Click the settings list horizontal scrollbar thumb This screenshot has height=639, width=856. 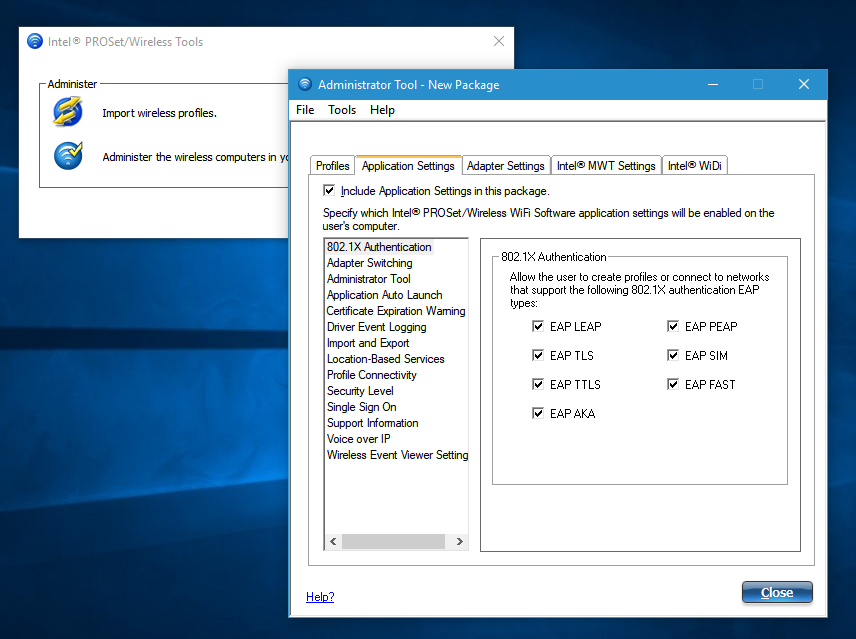pyautogui.click(x=393, y=541)
